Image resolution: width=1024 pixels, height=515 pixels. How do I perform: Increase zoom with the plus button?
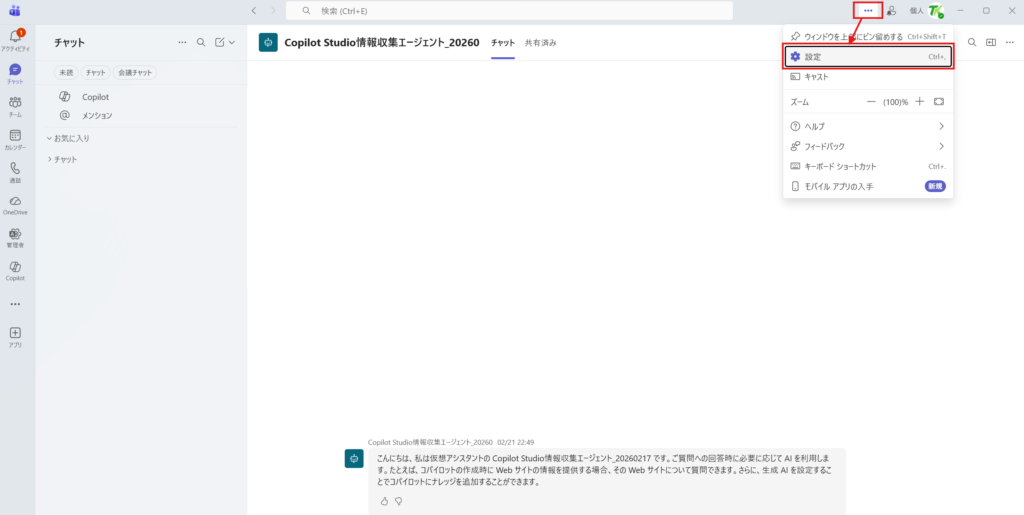[919, 102]
